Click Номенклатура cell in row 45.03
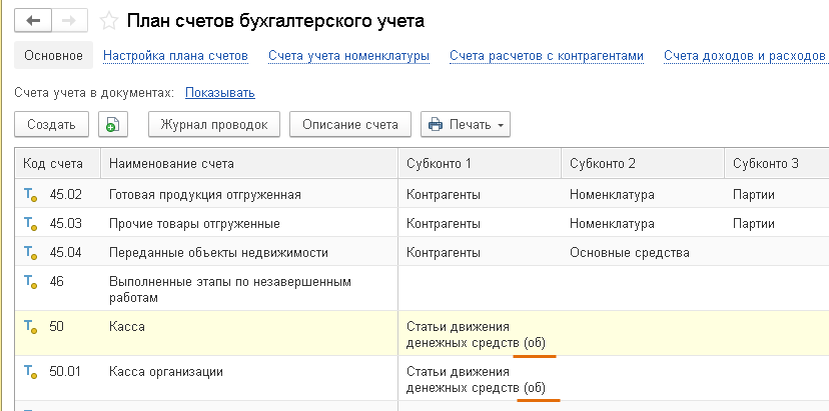Viewport: 829px width, 411px height. pyautogui.click(x=612, y=224)
